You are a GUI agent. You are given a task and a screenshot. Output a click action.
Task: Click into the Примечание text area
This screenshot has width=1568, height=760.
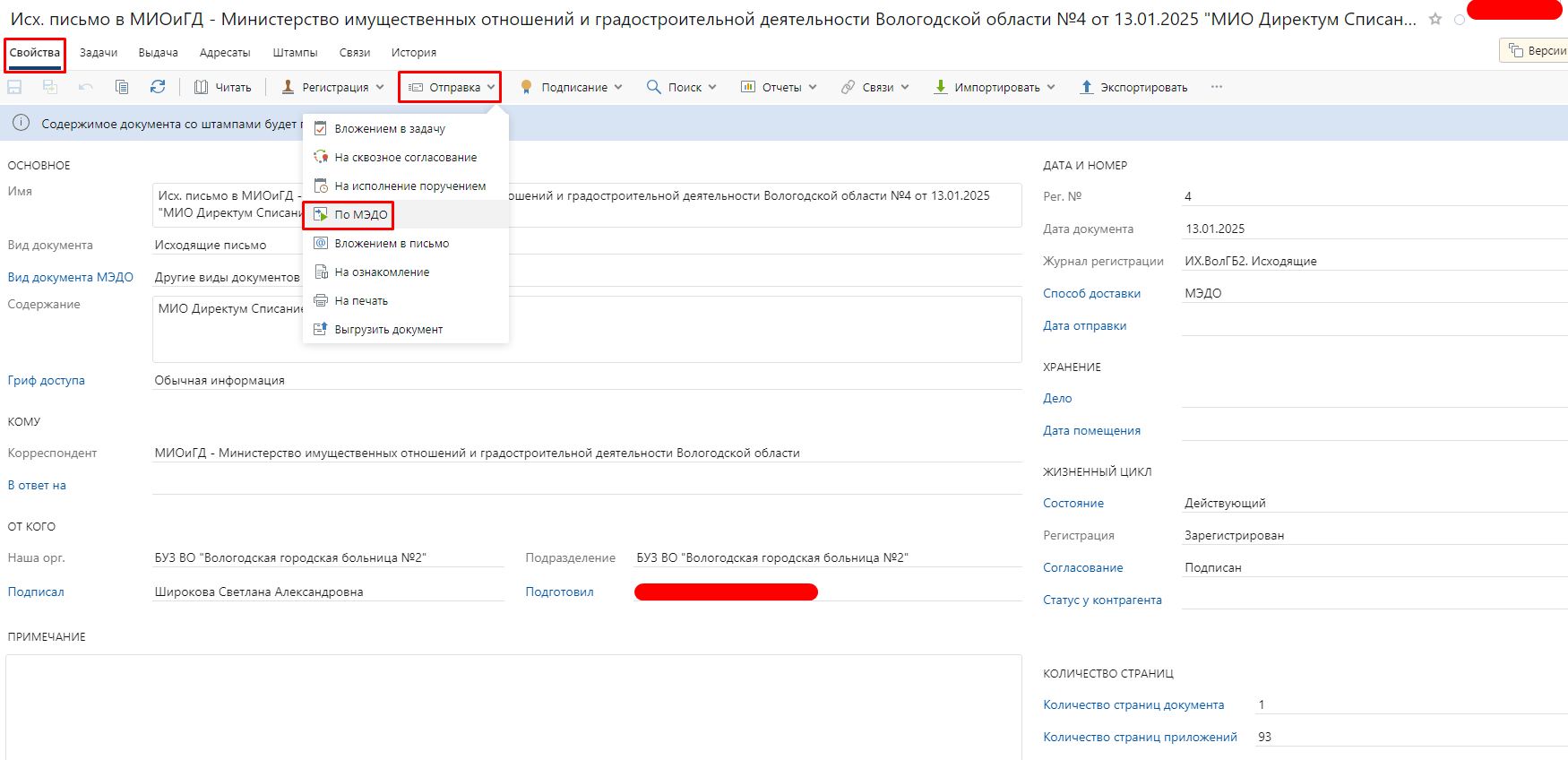(x=513, y=706)
